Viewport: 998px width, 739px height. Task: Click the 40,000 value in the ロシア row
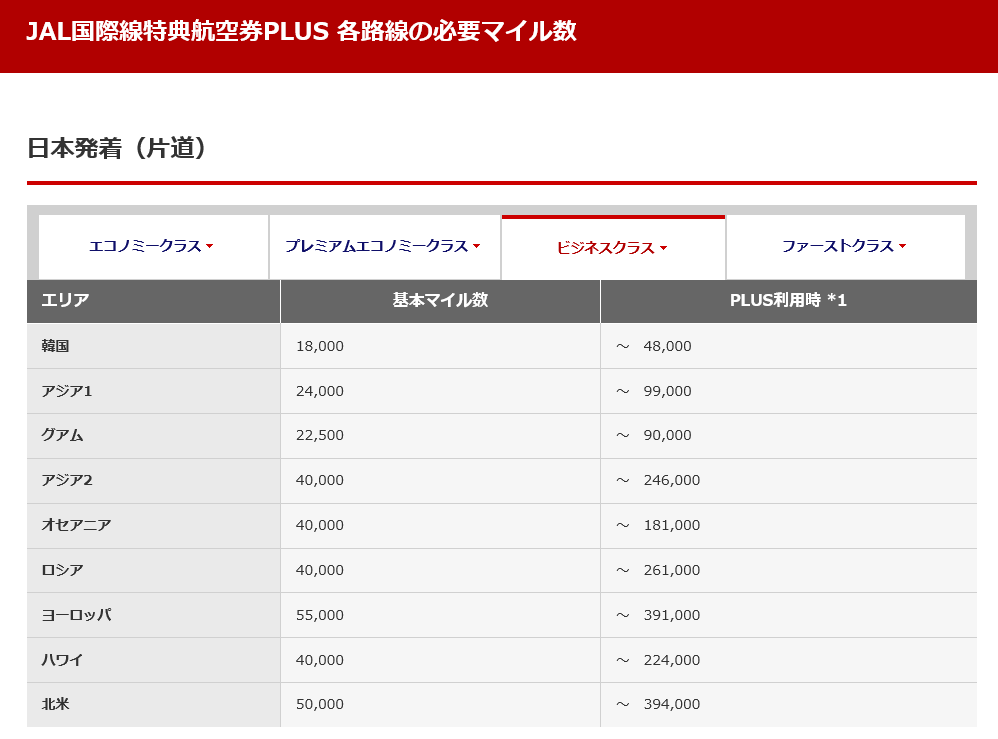click(320, 570)
